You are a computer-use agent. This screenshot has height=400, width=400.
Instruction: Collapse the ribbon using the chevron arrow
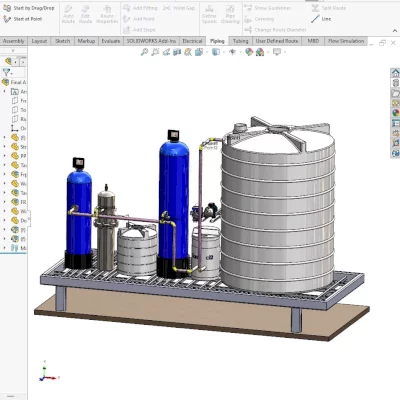[x=395, y=31]
